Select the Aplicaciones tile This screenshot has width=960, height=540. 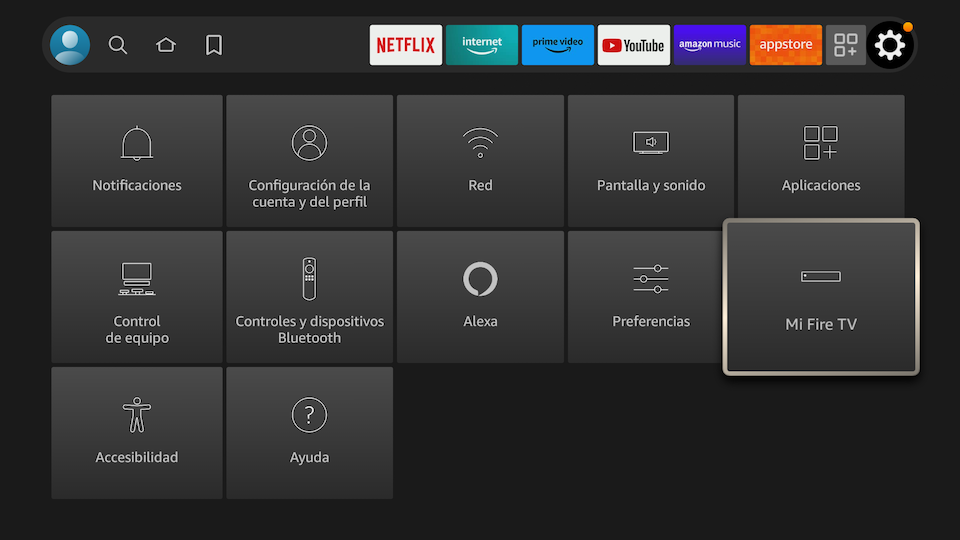[x=821, y=161]
